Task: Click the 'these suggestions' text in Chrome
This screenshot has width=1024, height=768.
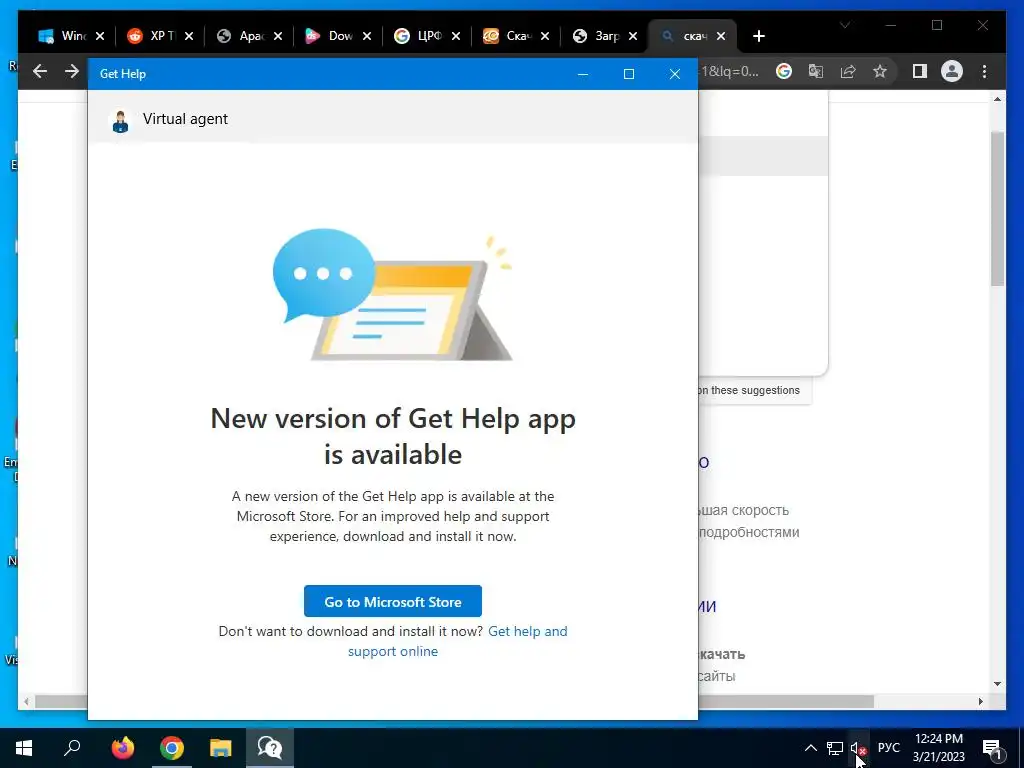Action: (x=755, y=390)
